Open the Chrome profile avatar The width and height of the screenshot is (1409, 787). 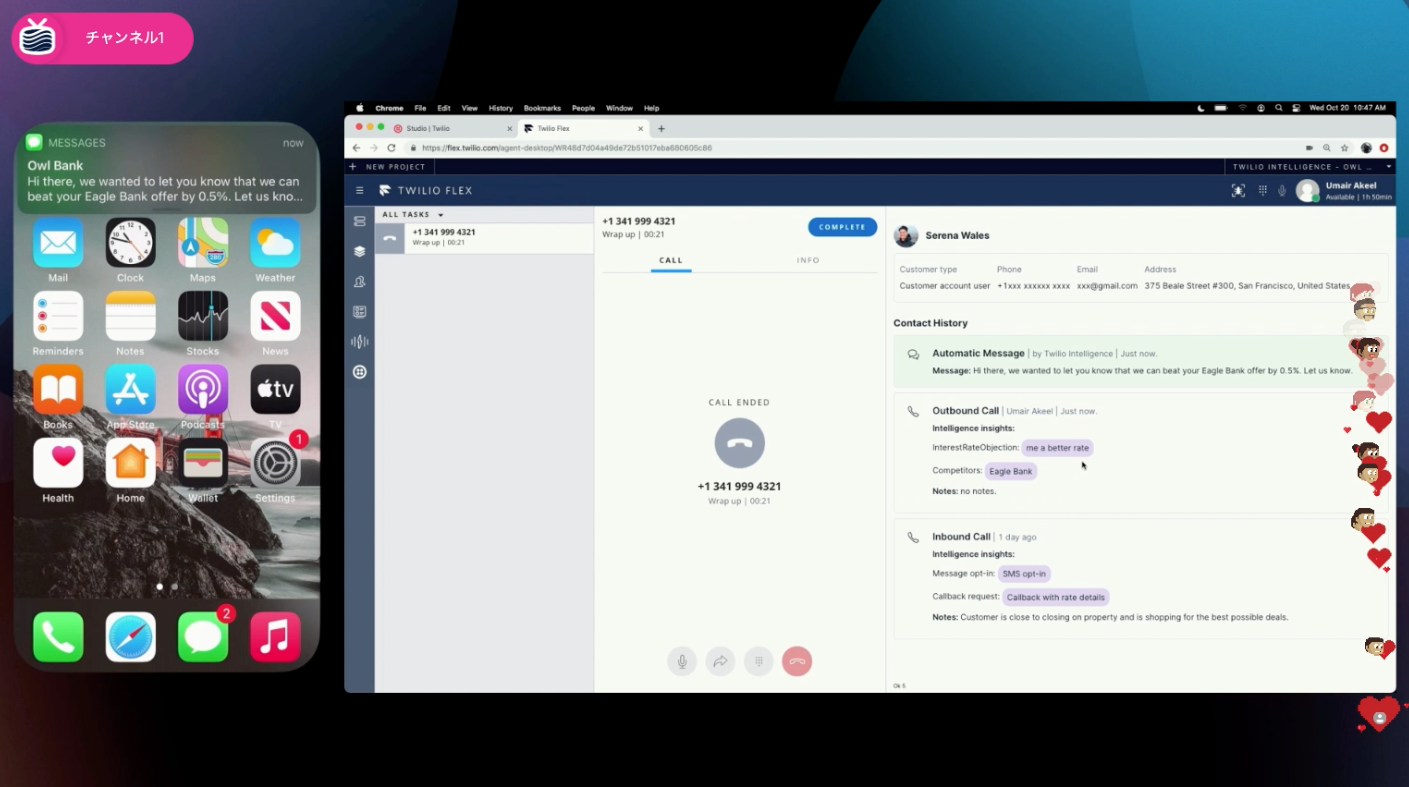tap(1366, 147)
